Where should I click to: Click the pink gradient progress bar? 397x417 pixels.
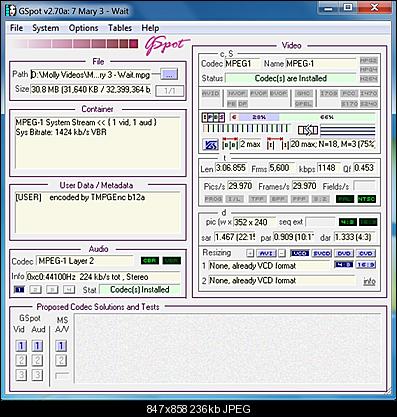coord(75,44)
